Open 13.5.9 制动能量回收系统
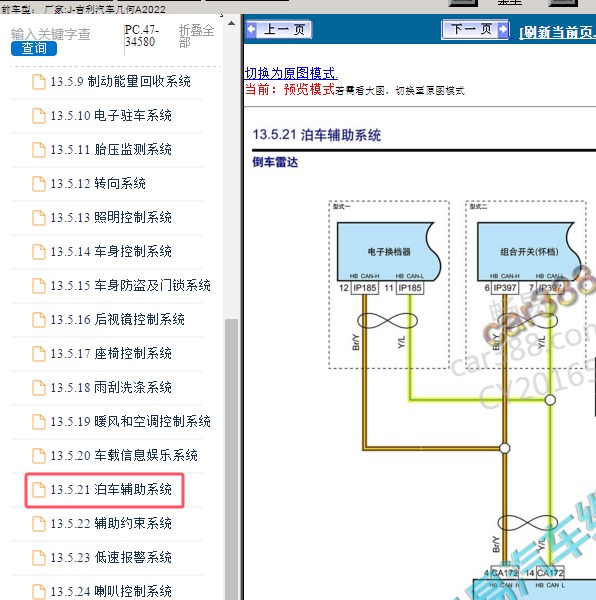The image size is (596, 600). [x=120, y=82]
